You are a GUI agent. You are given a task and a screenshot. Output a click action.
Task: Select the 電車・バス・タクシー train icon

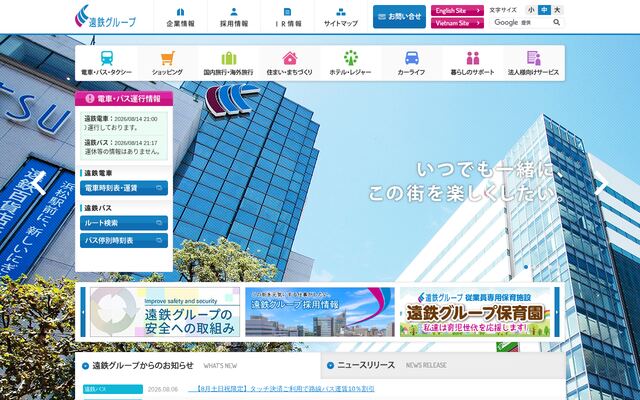coord(107,58)
